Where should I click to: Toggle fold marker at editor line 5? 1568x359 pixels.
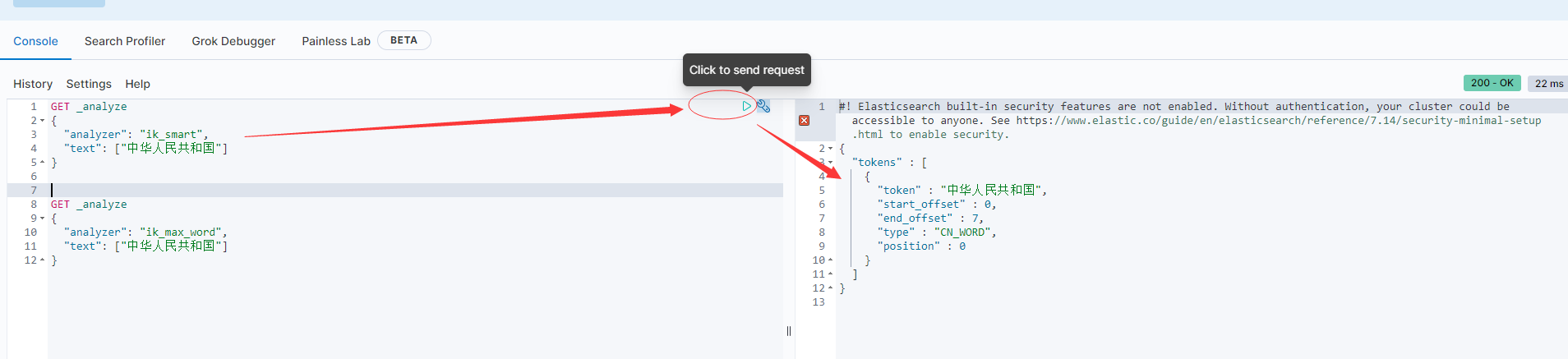(42, 163)
